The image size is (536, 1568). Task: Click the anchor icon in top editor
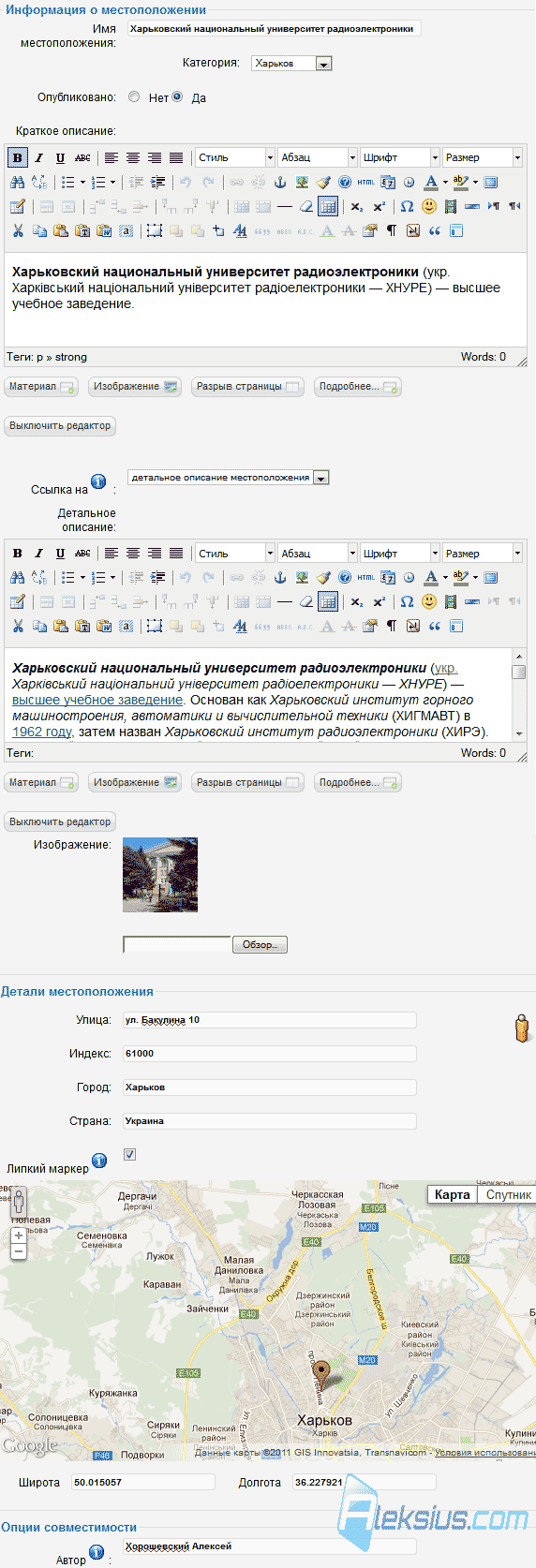[279, 183]
